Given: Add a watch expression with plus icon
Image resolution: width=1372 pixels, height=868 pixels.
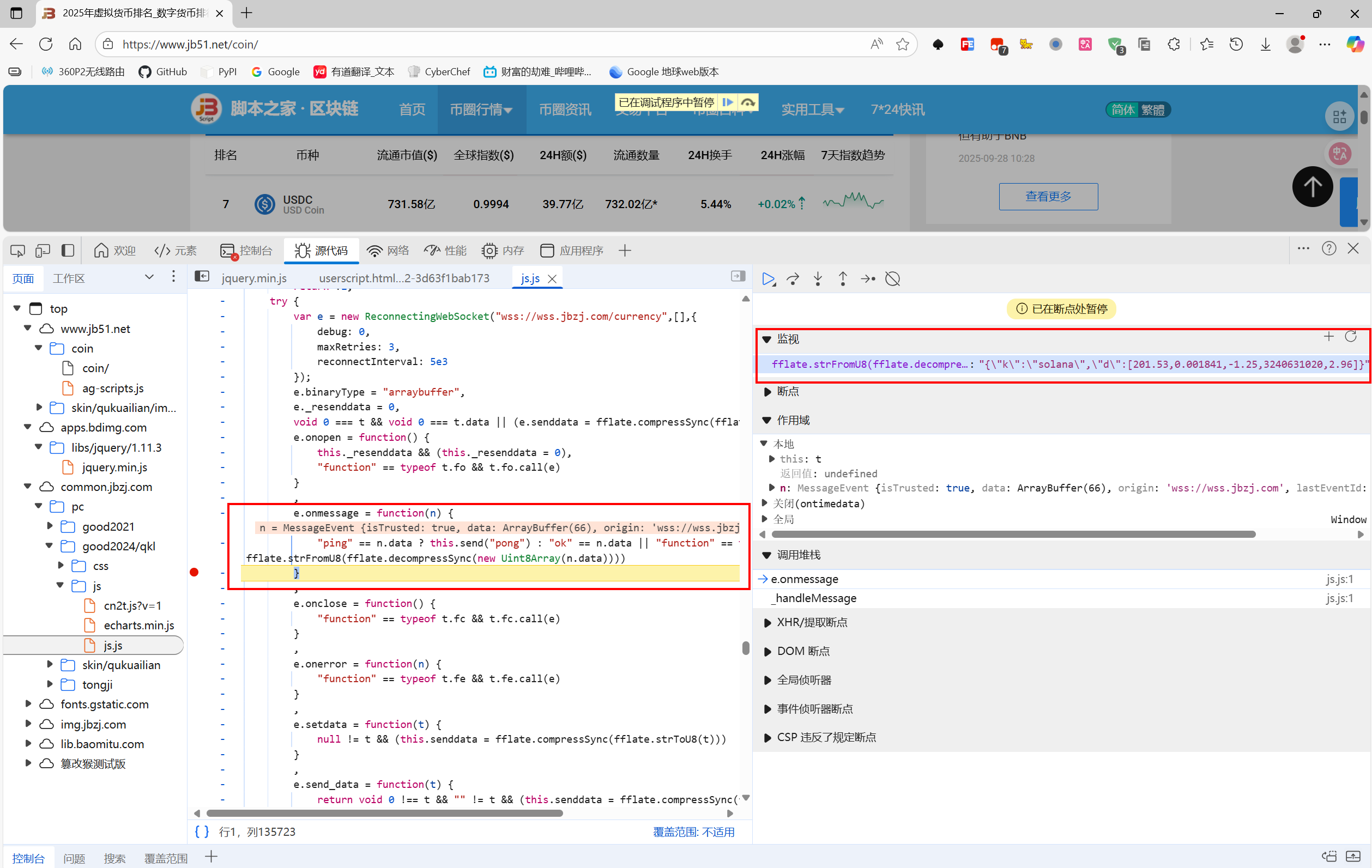Looking at the screenshot, I should [x=1328, y=337].
